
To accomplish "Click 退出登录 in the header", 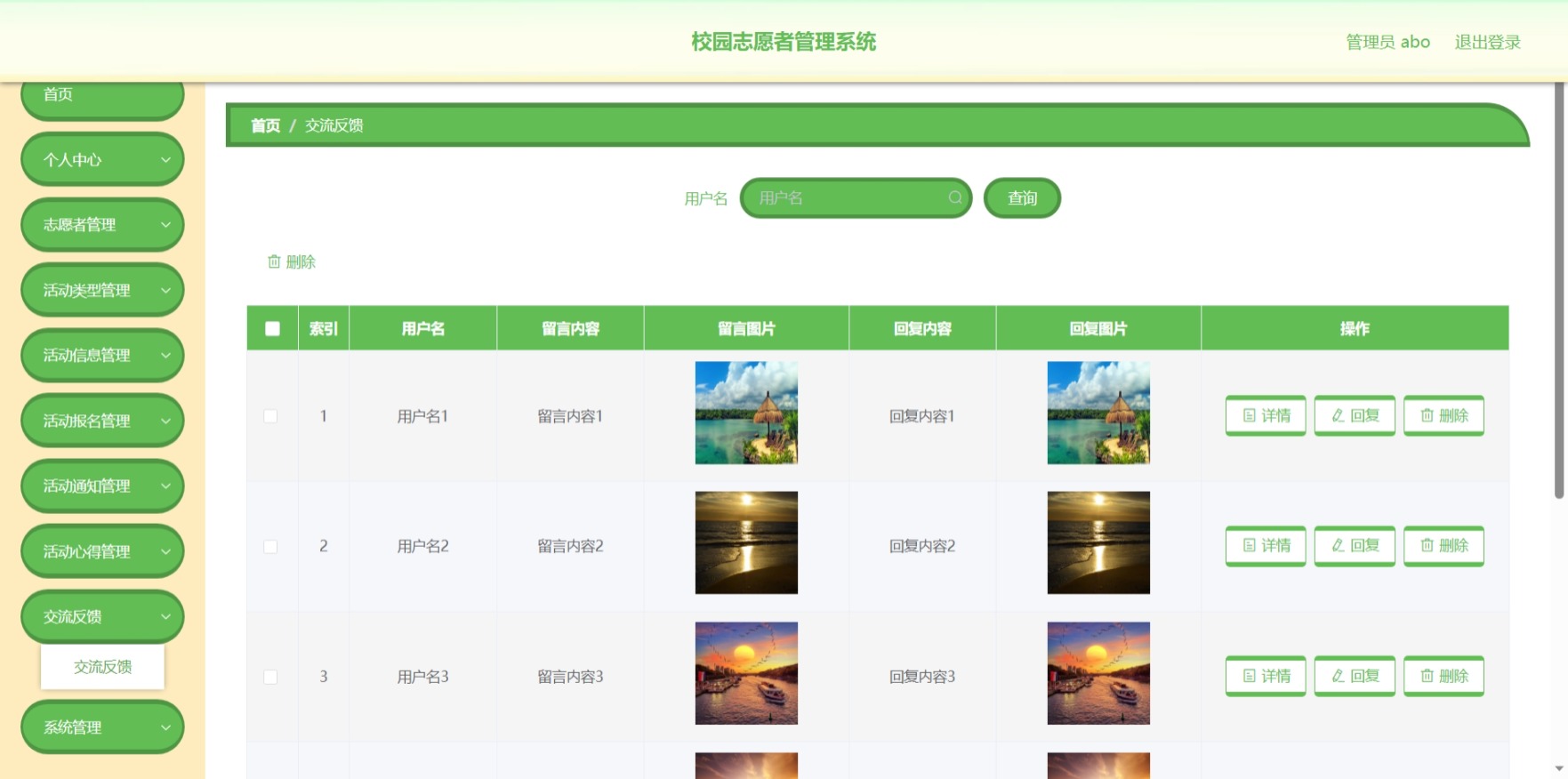I will point(1487,42).
